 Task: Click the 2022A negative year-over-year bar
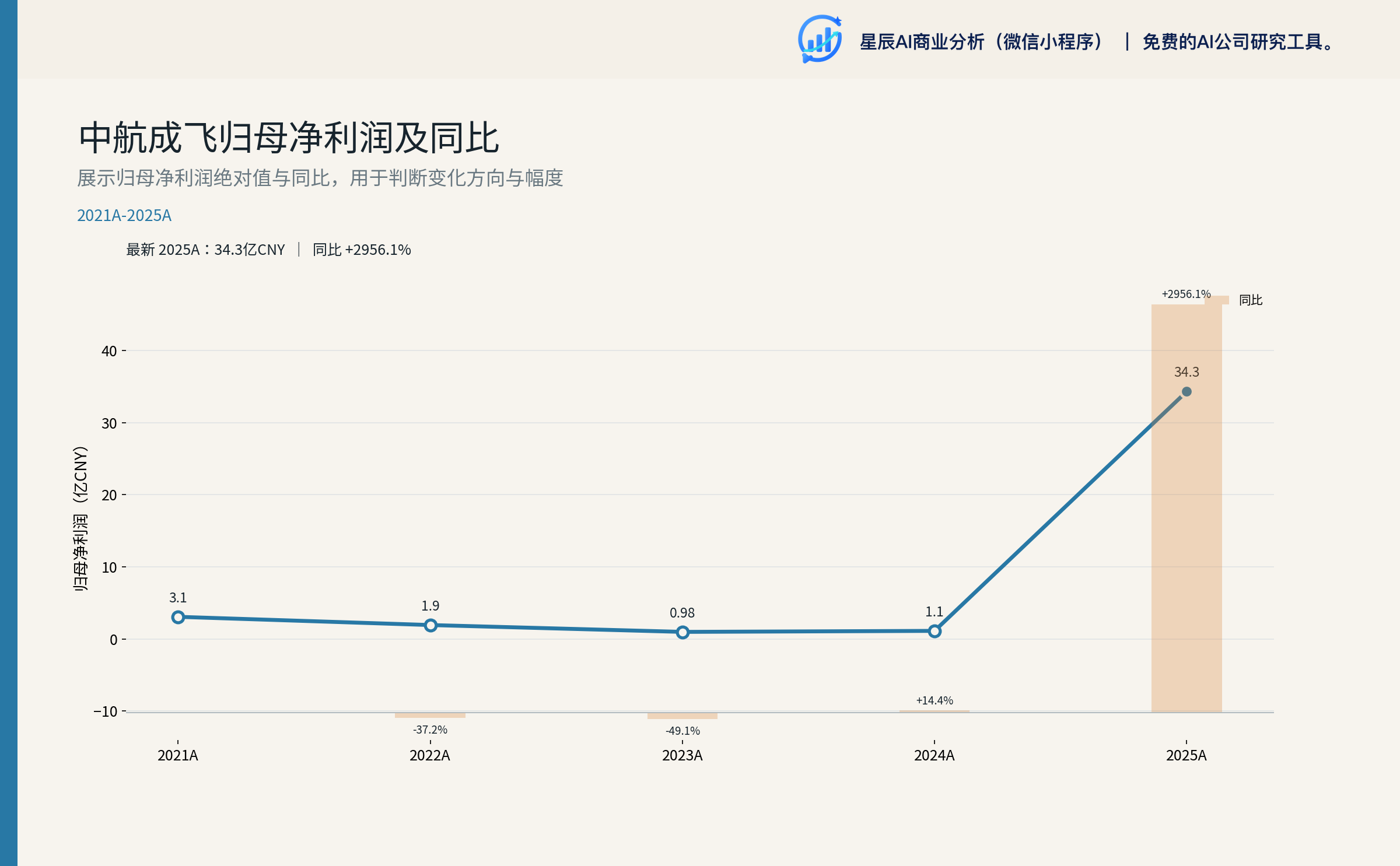430,715
